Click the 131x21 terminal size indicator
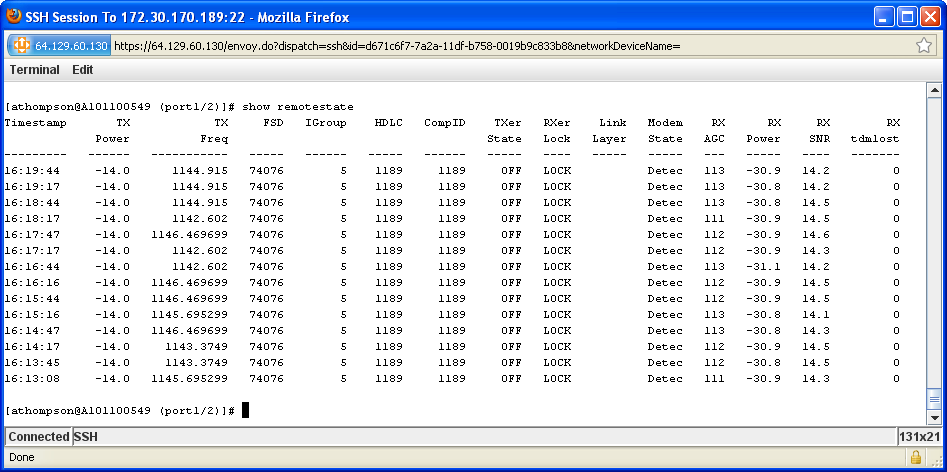This screenshot has height=472, width=947. pos(919,437)
